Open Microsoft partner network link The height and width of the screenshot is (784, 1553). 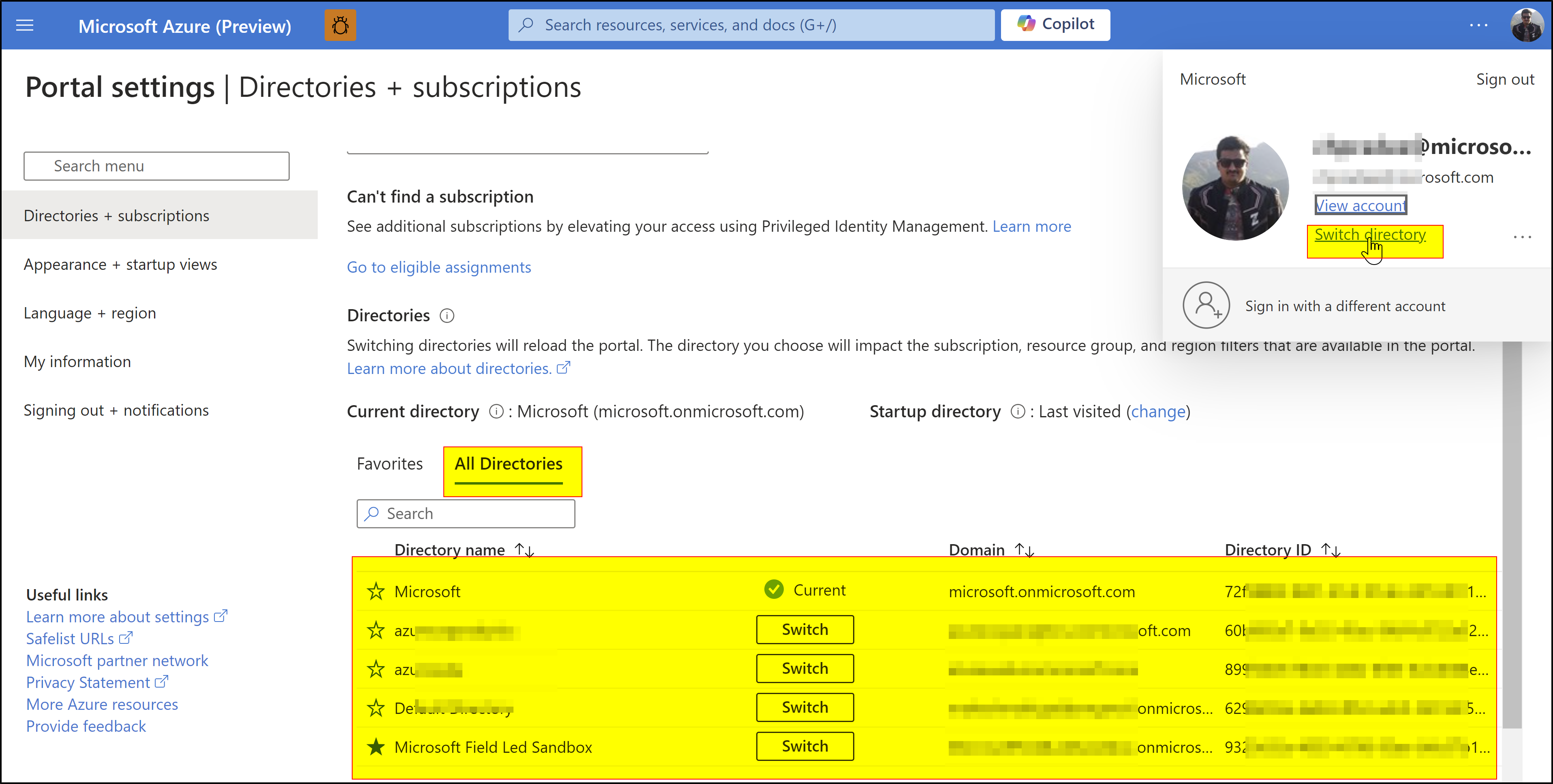pyautogui.click(x=117, y=660)
